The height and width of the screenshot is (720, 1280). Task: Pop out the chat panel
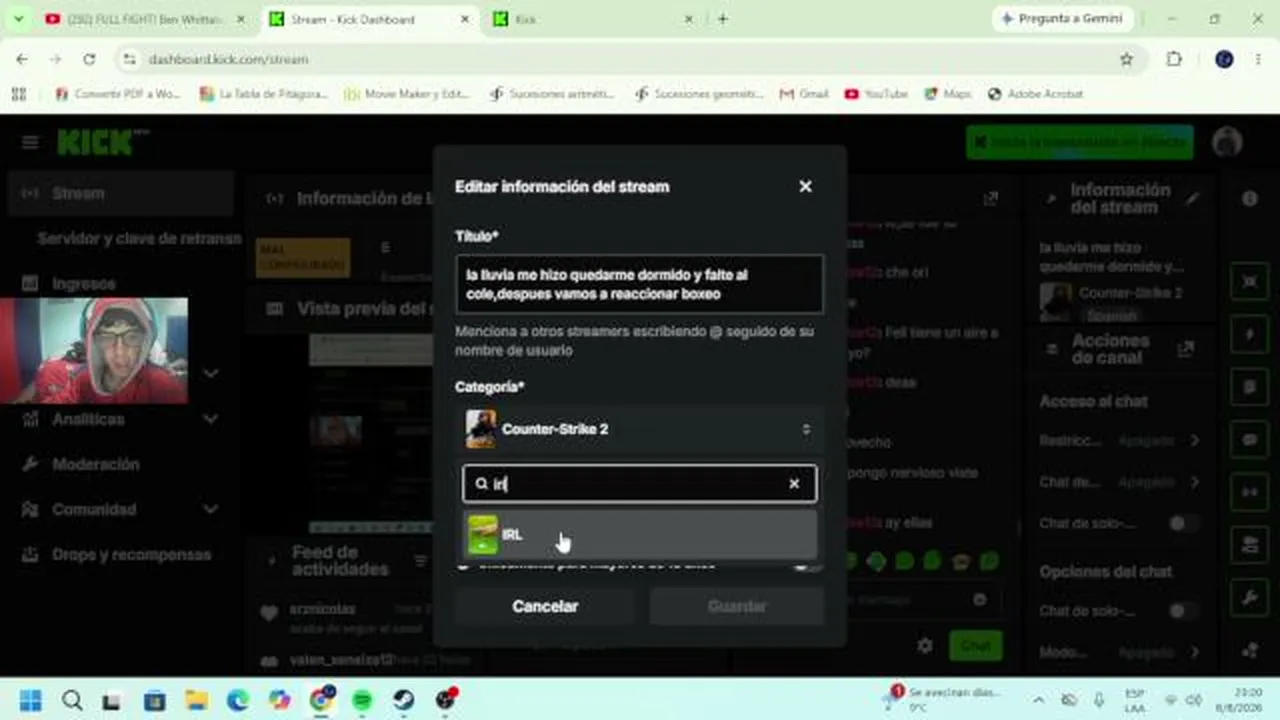[990, 198]
